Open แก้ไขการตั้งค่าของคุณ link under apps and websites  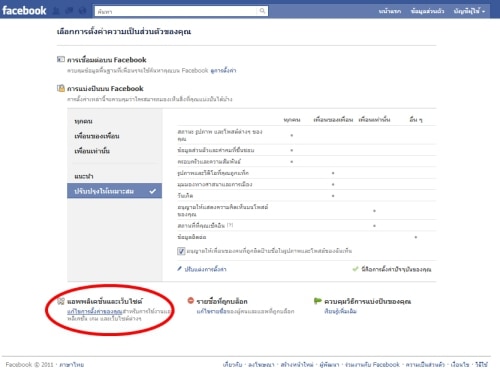(x=95, y=311)
